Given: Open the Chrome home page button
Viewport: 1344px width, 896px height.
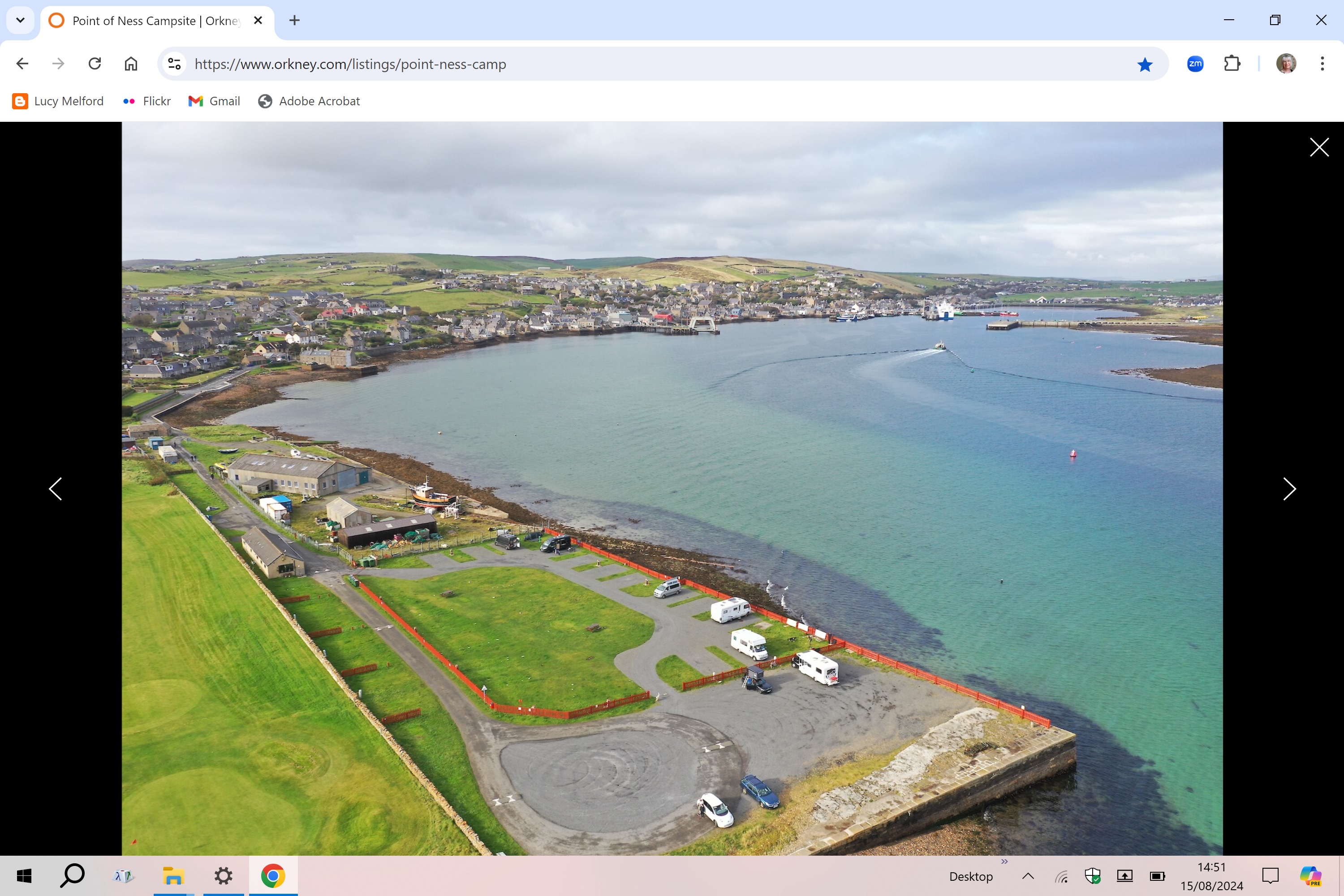Looking at the screenshot, I should (x=131, y=64).
